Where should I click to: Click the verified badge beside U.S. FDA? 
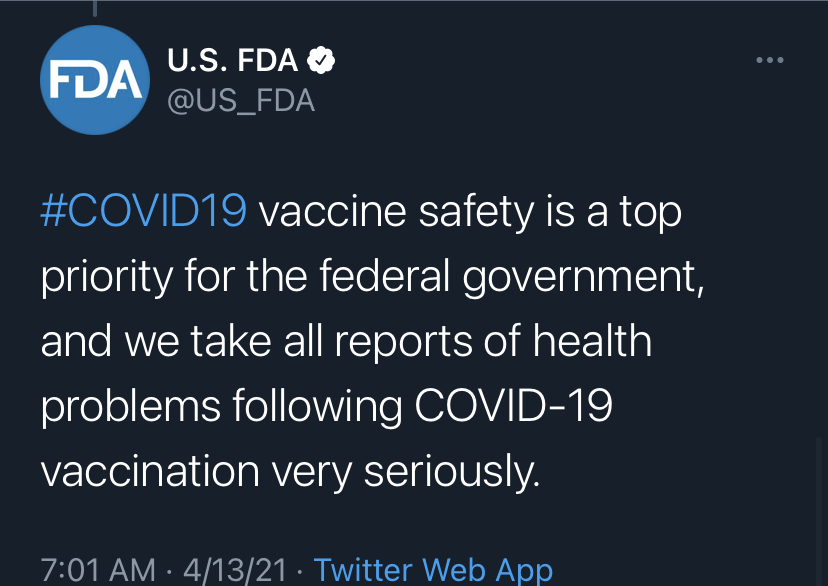click(x=320, y=61)
